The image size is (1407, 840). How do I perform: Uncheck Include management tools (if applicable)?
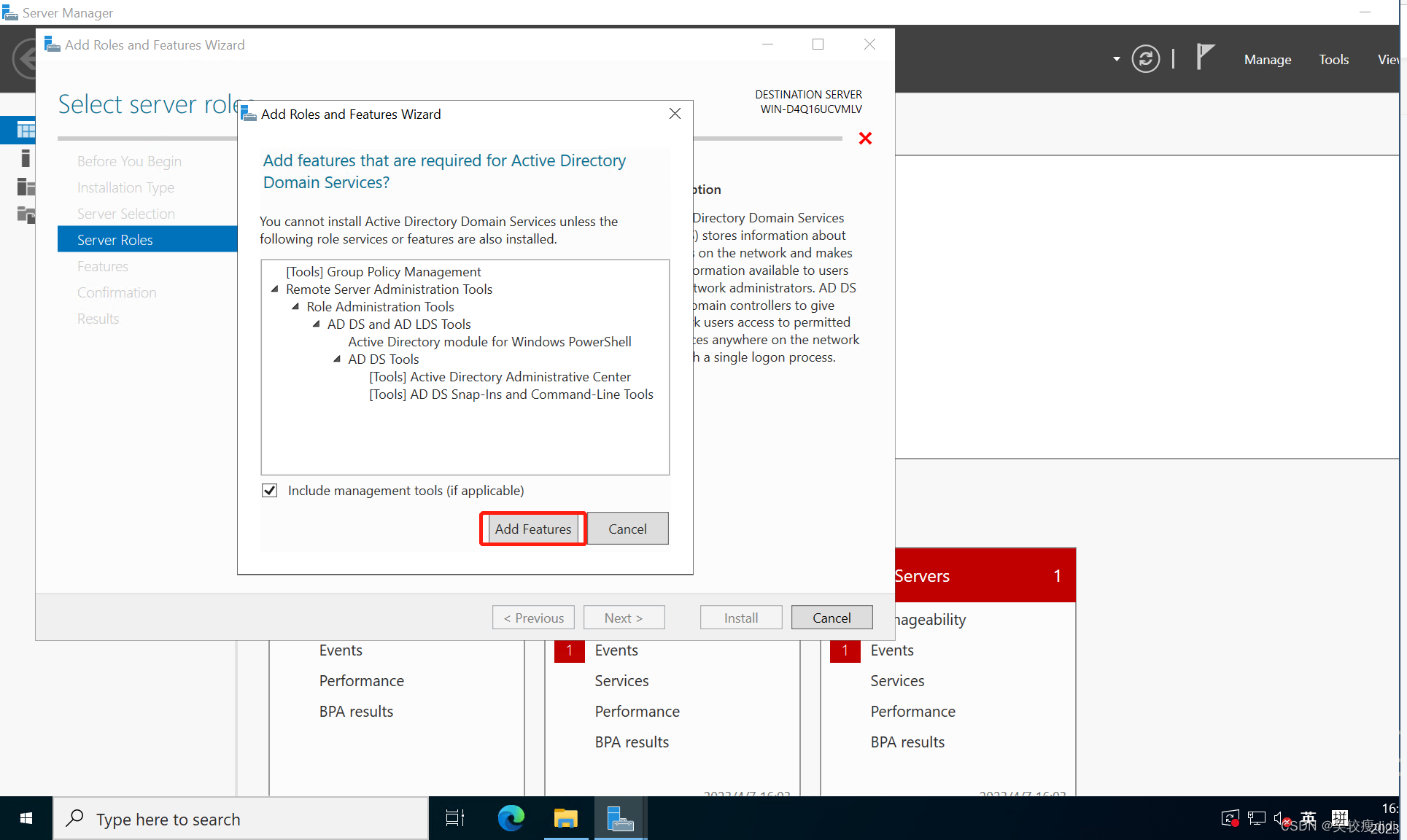(269, 490)
